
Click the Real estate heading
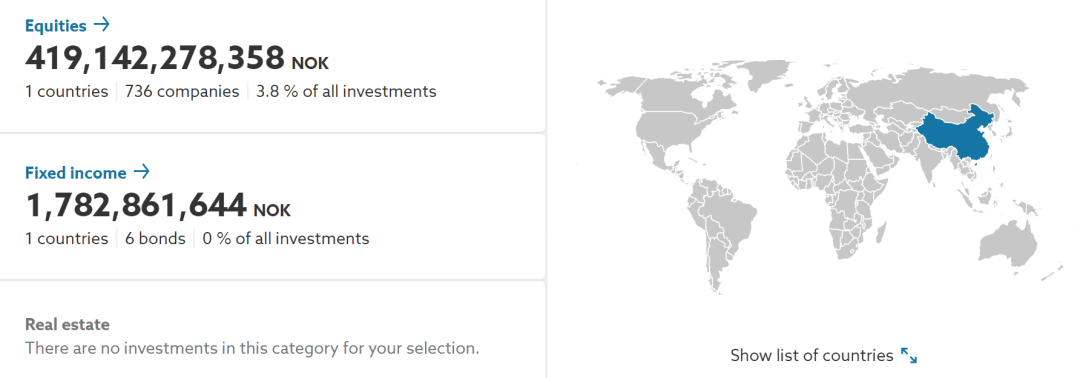click(x=68, y=324)
